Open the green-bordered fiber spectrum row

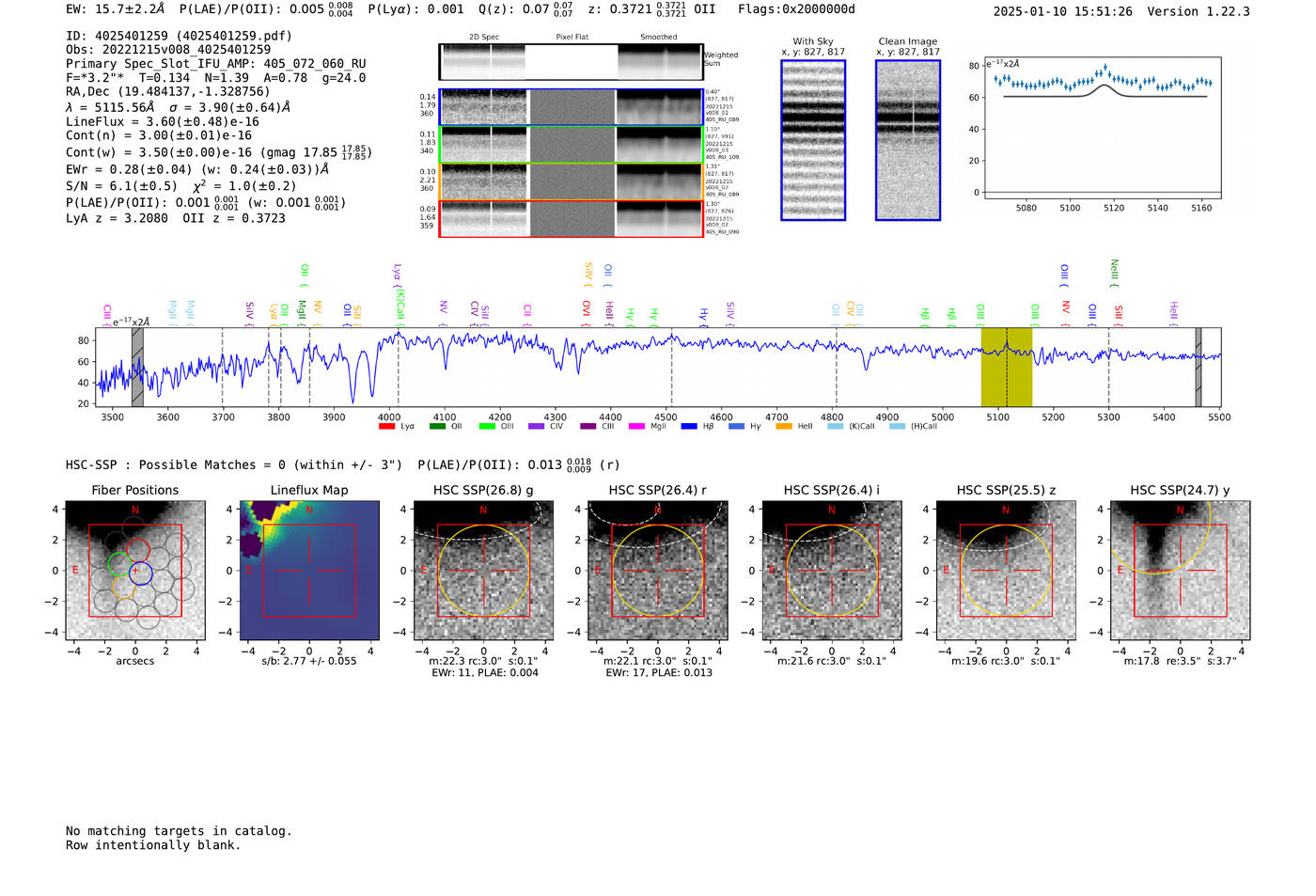571,145
